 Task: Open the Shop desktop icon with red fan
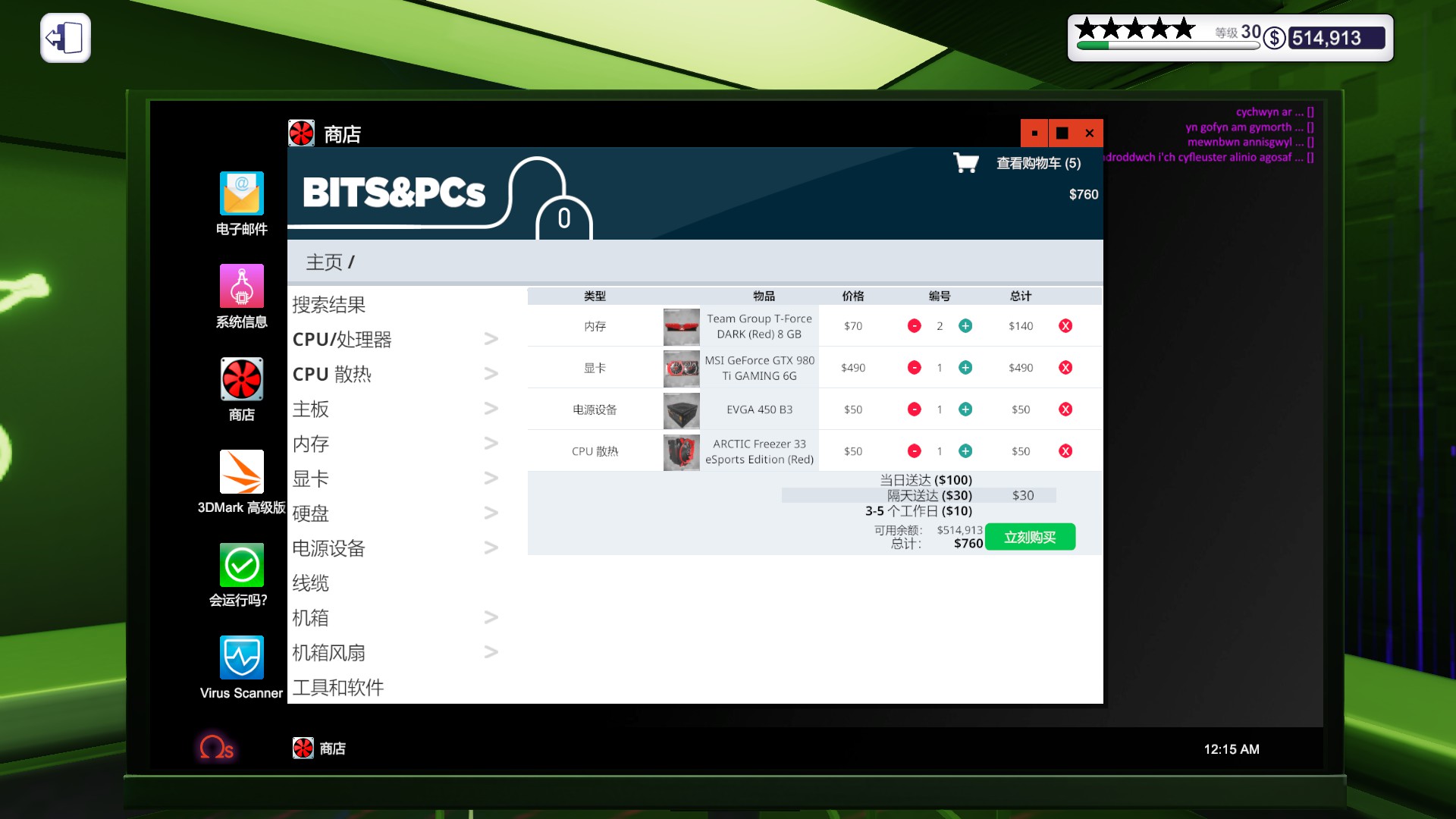[x=241, y=378]
